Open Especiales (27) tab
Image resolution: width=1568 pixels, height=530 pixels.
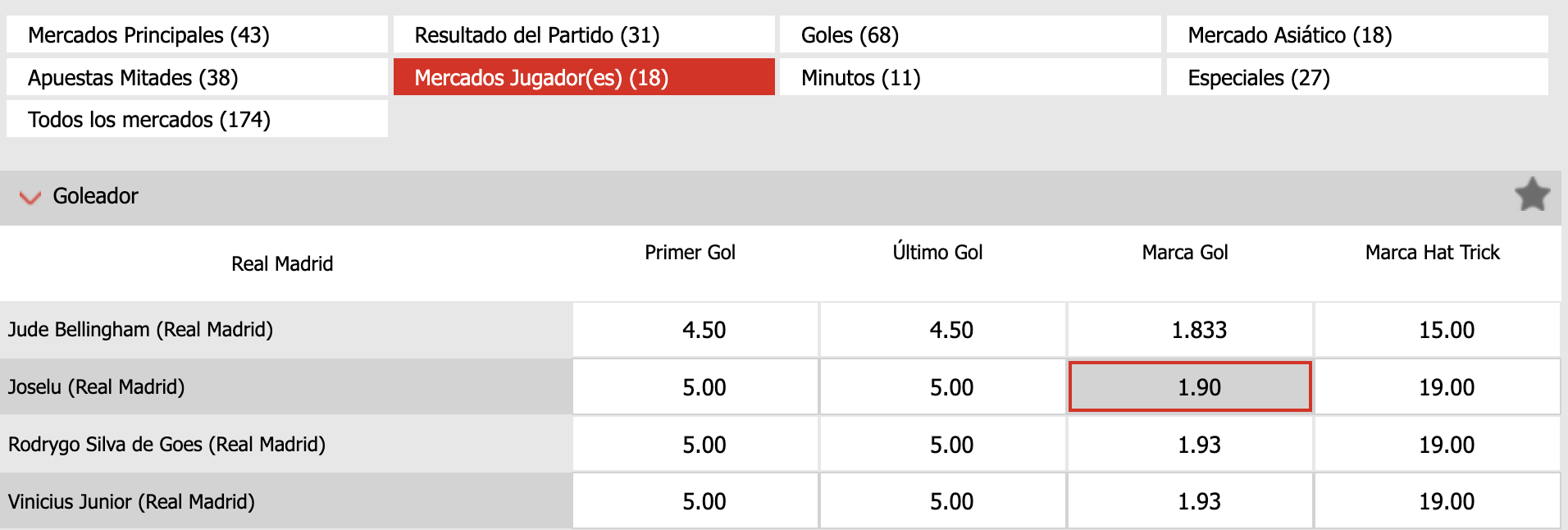point(1356,77)
